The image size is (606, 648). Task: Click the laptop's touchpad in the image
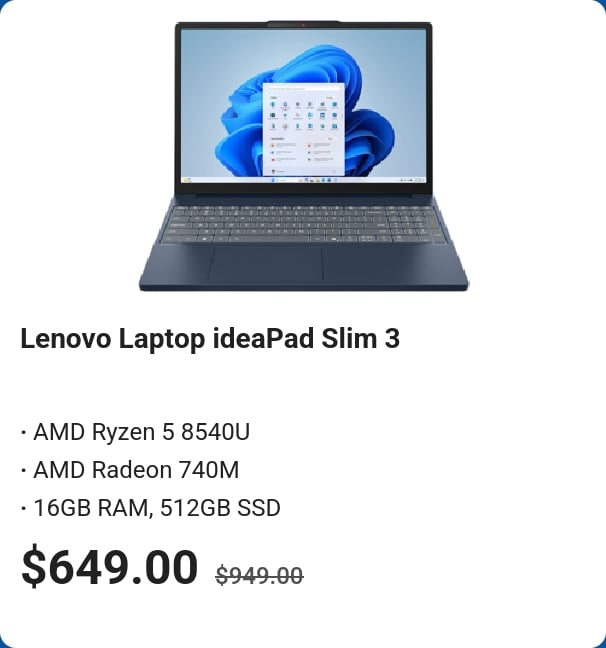click(x=266, y=264)
